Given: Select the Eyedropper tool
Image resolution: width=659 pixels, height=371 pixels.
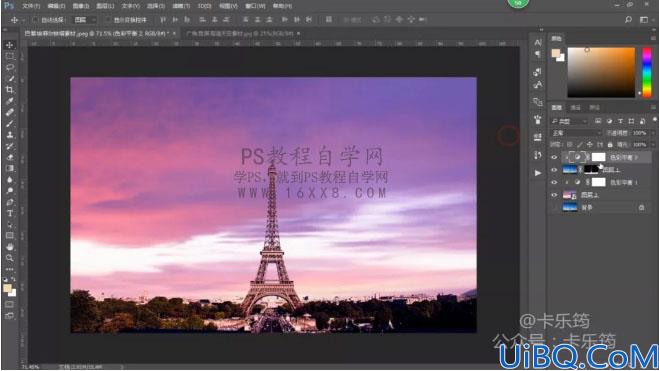Looking at the screenshot, I should pos(10,101).
